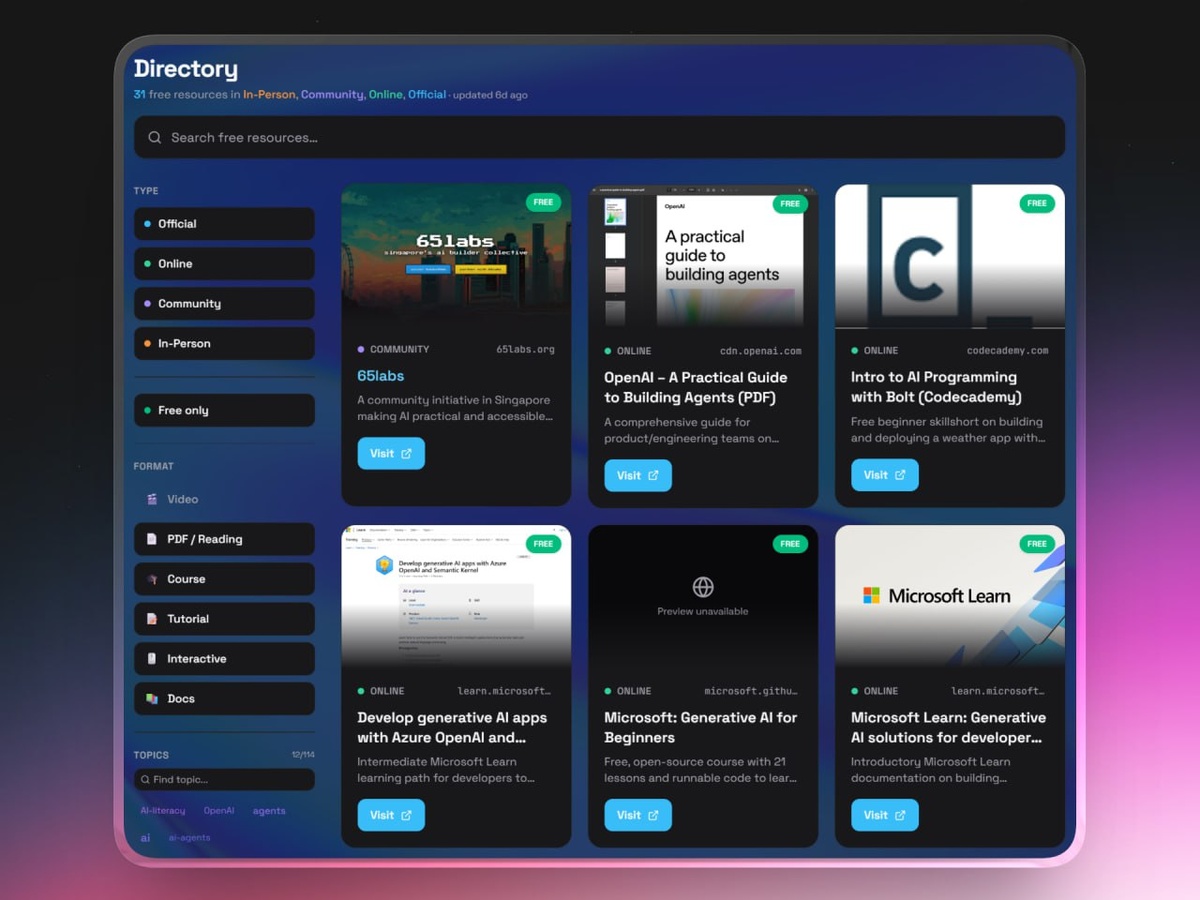Image resolution: width=1200 pixels, height=900 pixels.
Task: Click the Search free resources field
Action: [x=599, y=138]
